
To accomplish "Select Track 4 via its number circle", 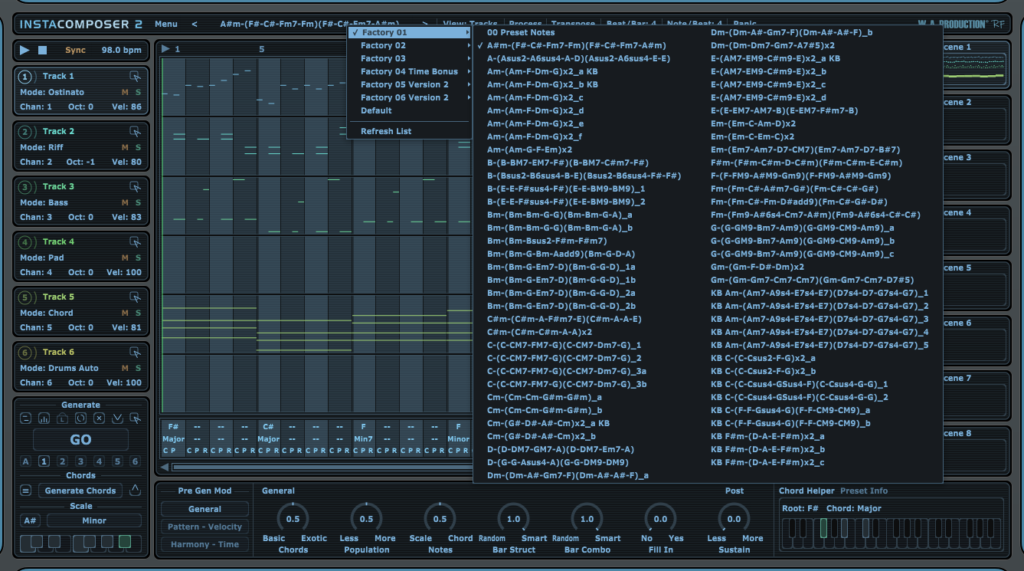I will click(25, 242).
